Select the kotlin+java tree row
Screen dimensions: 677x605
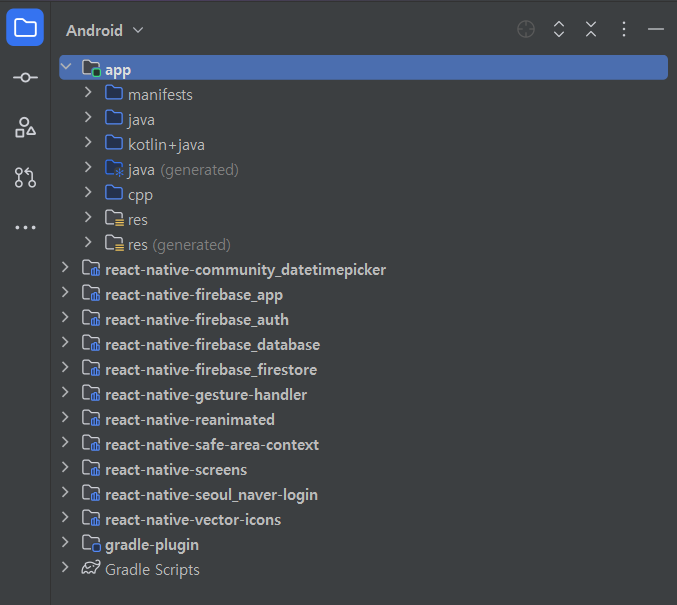click(x=363, y=145)
